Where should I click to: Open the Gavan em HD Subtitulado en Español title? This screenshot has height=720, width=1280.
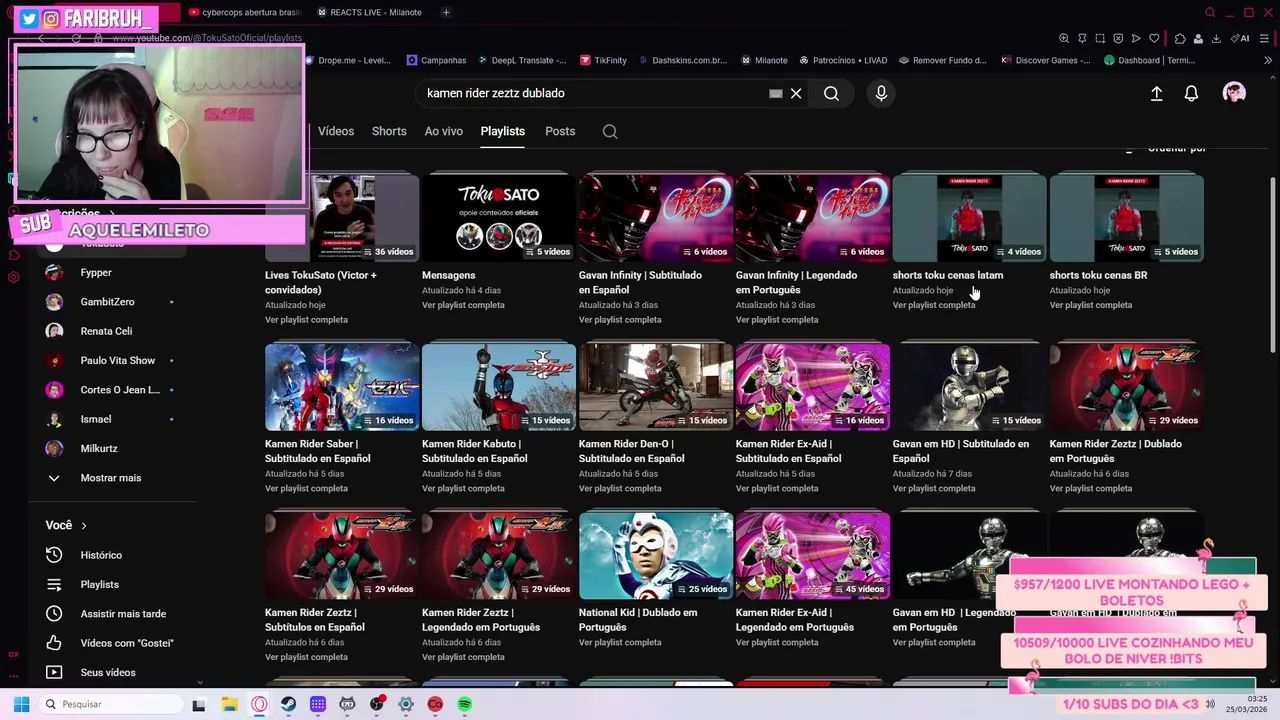pos(960,451)
